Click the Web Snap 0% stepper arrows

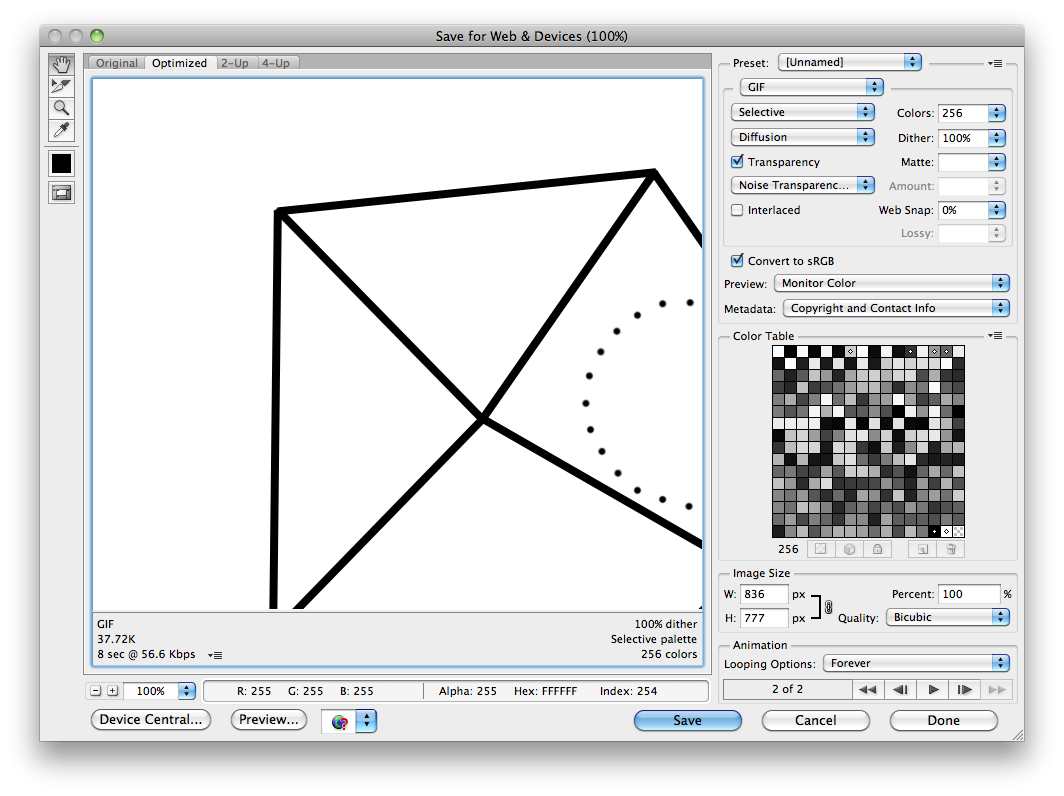pos(996,210)
